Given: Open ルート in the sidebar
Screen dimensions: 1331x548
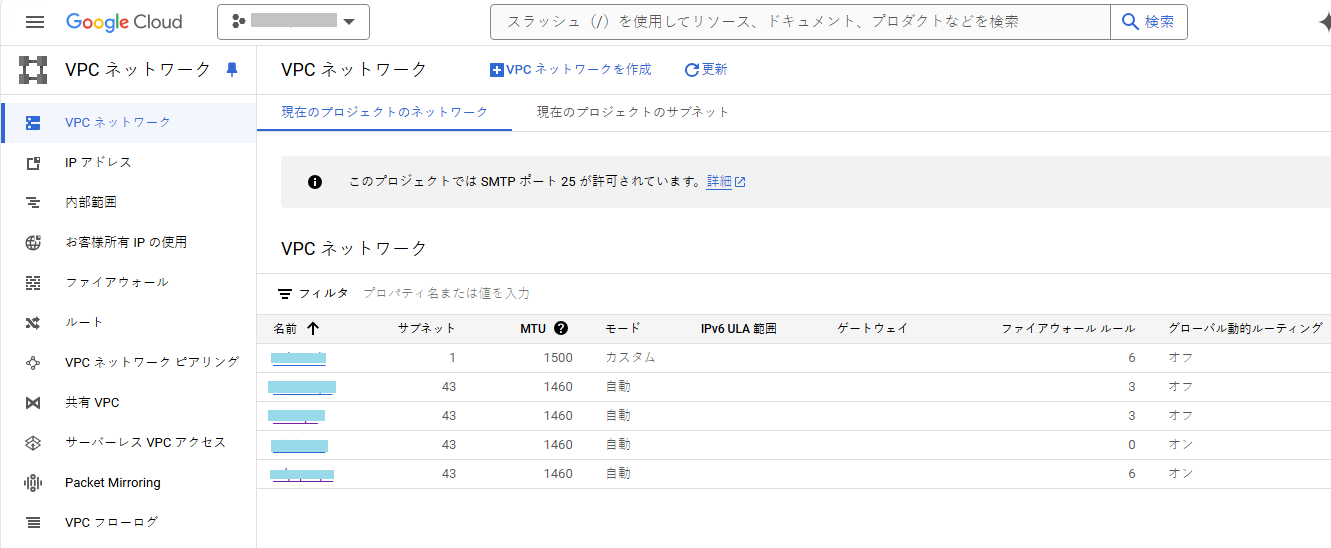Looking at the screenshot, I should [x=84, y=322].
